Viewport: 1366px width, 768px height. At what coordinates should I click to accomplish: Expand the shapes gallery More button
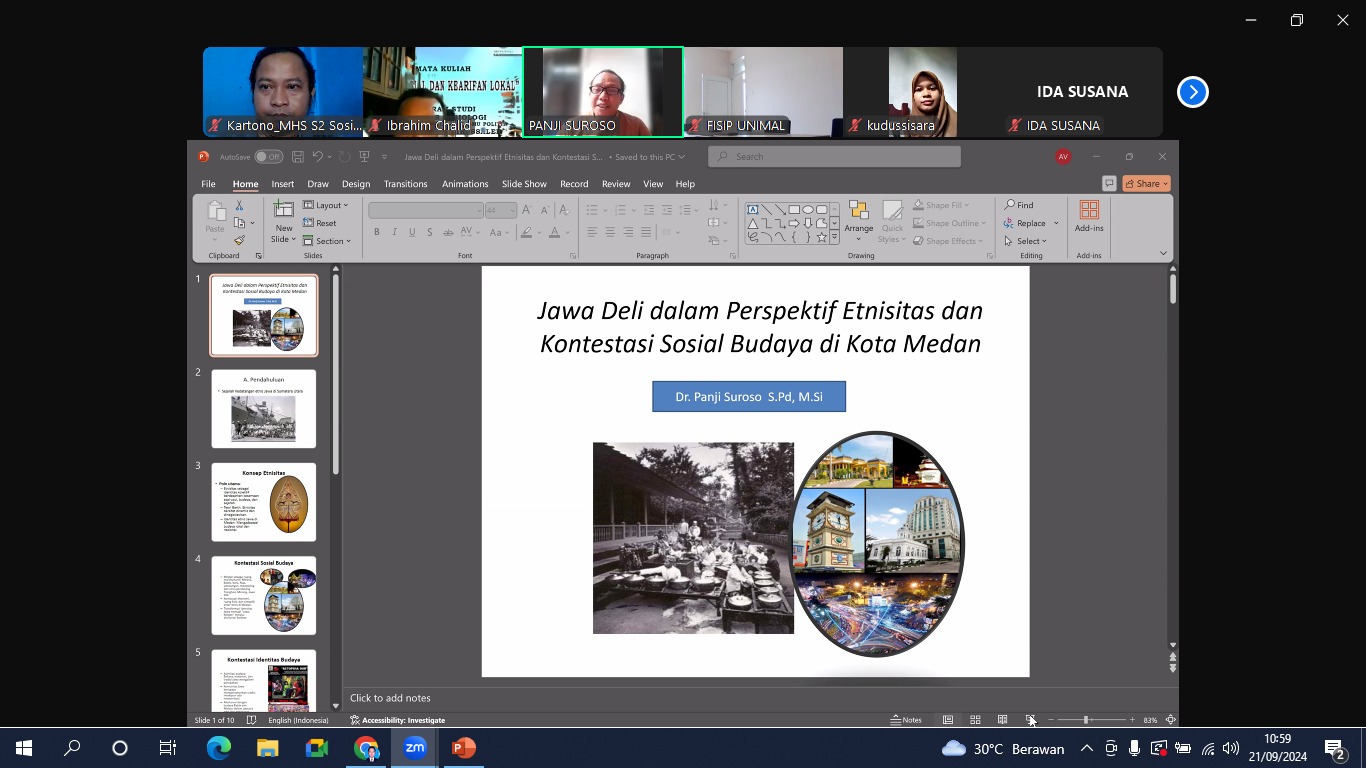835,237
